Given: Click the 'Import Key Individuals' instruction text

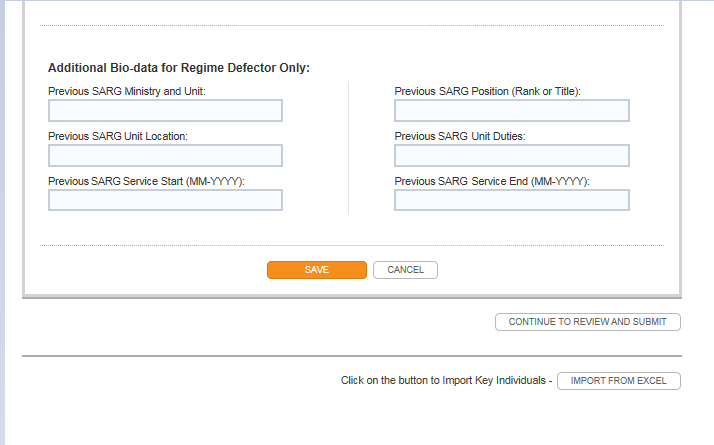Looking at the screenshot, I should [446, 381].
